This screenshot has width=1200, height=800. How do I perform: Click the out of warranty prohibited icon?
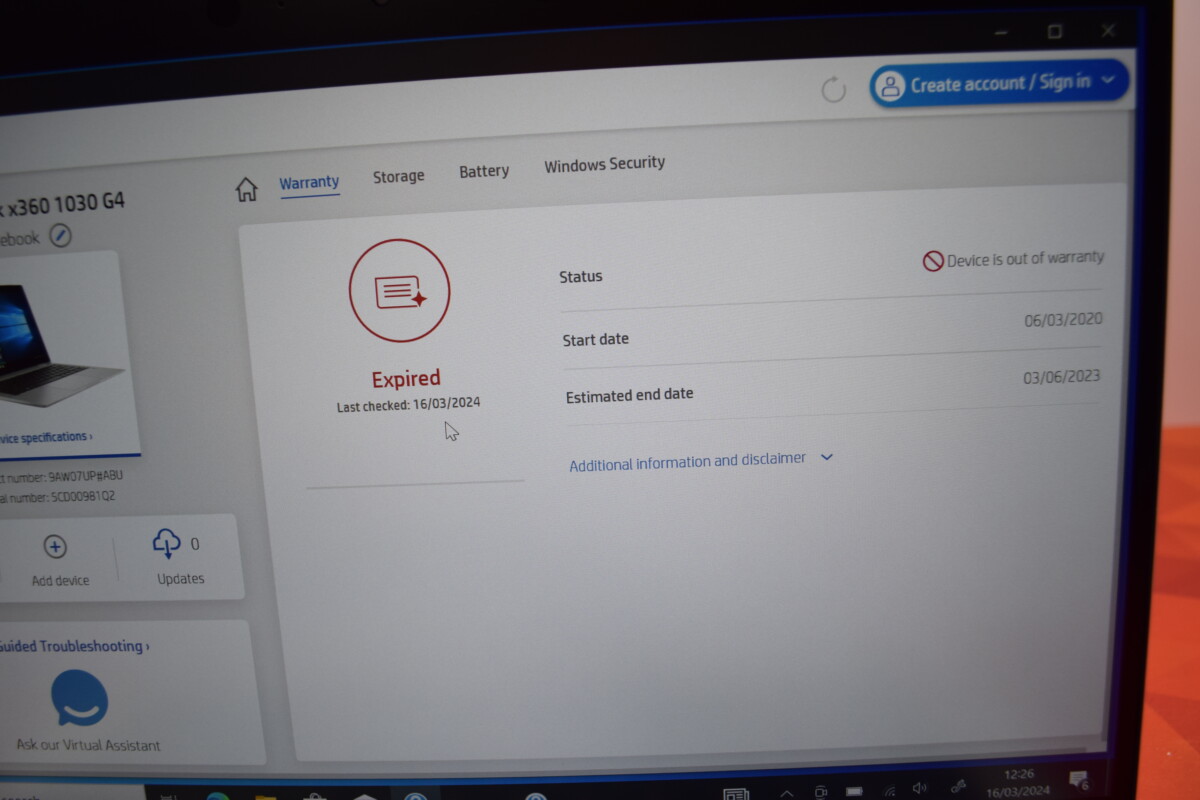[x=933, y=261]
